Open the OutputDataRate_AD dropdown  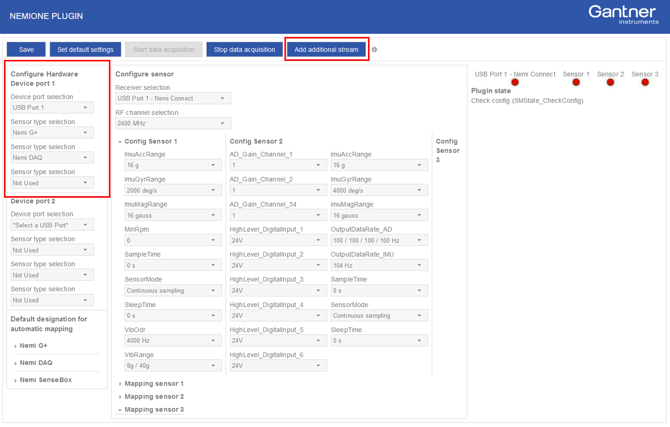tap(379, 240)
